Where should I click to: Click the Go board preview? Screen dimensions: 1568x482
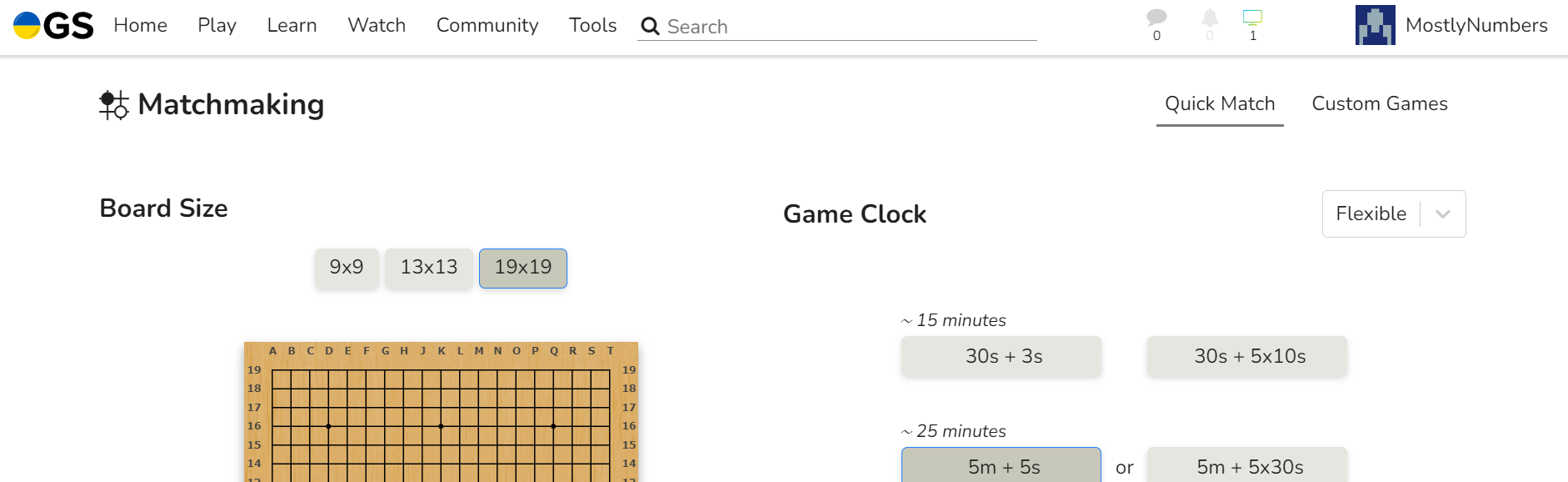pos(441,417)
